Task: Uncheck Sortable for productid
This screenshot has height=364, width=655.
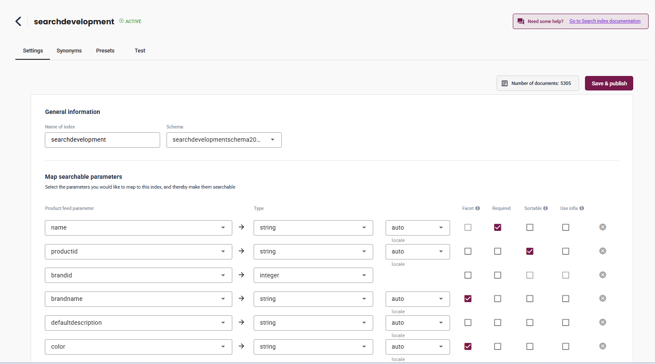Action: pos(530,251)
